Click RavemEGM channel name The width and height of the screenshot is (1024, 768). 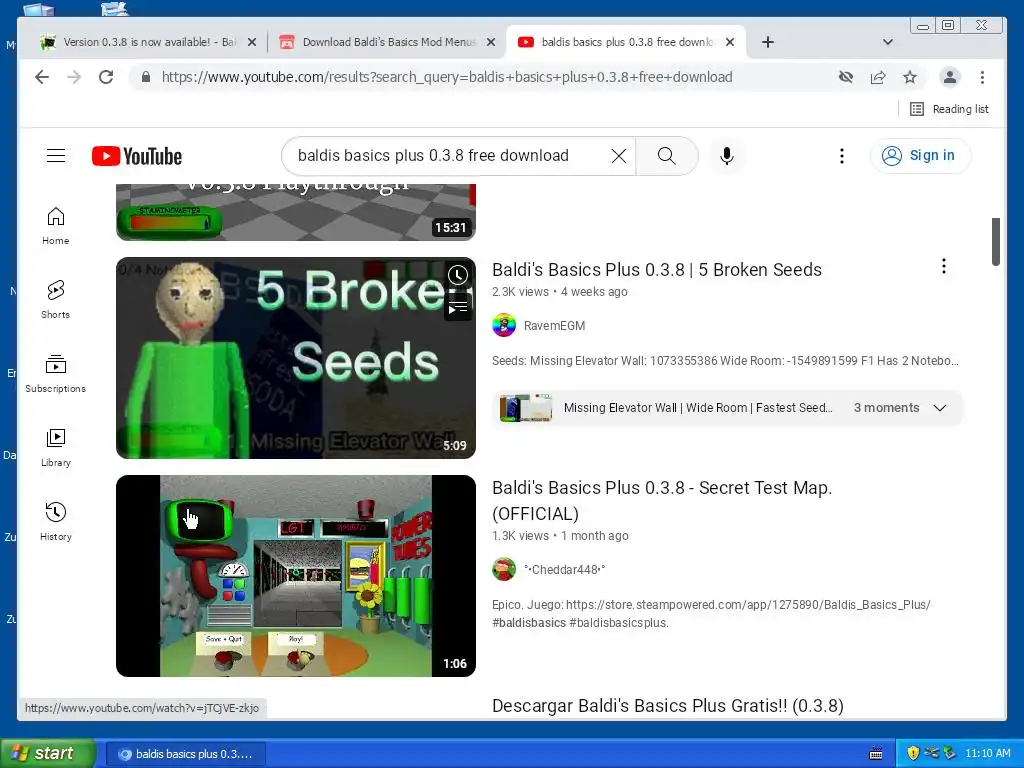(554, 326)
